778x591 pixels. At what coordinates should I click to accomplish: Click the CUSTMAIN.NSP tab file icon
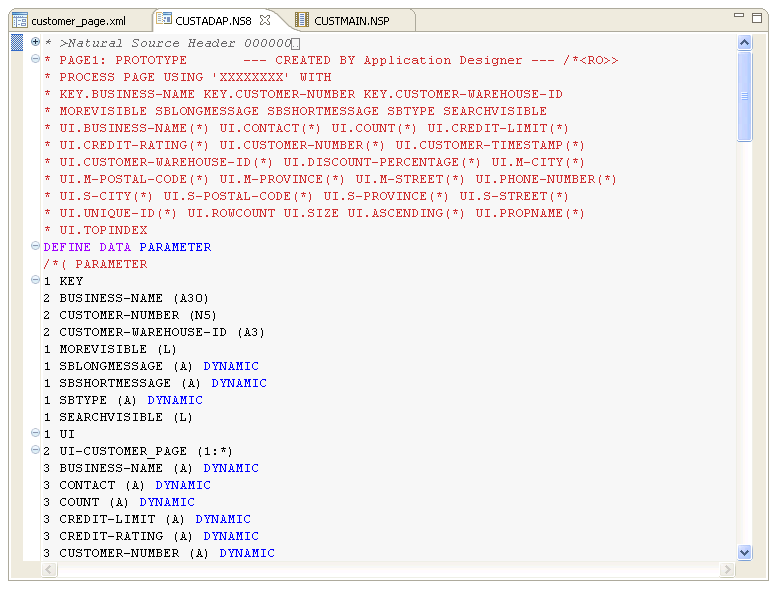pyautogui.click(x=302, y=21)
